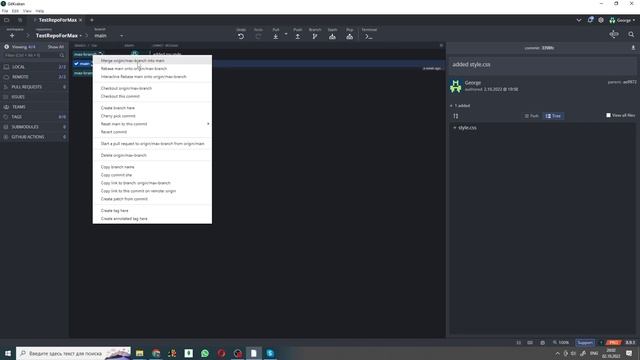This screenshot has width=640, height=360.
Task: Click the Redo toolbar icon
Action: point(258,36)
